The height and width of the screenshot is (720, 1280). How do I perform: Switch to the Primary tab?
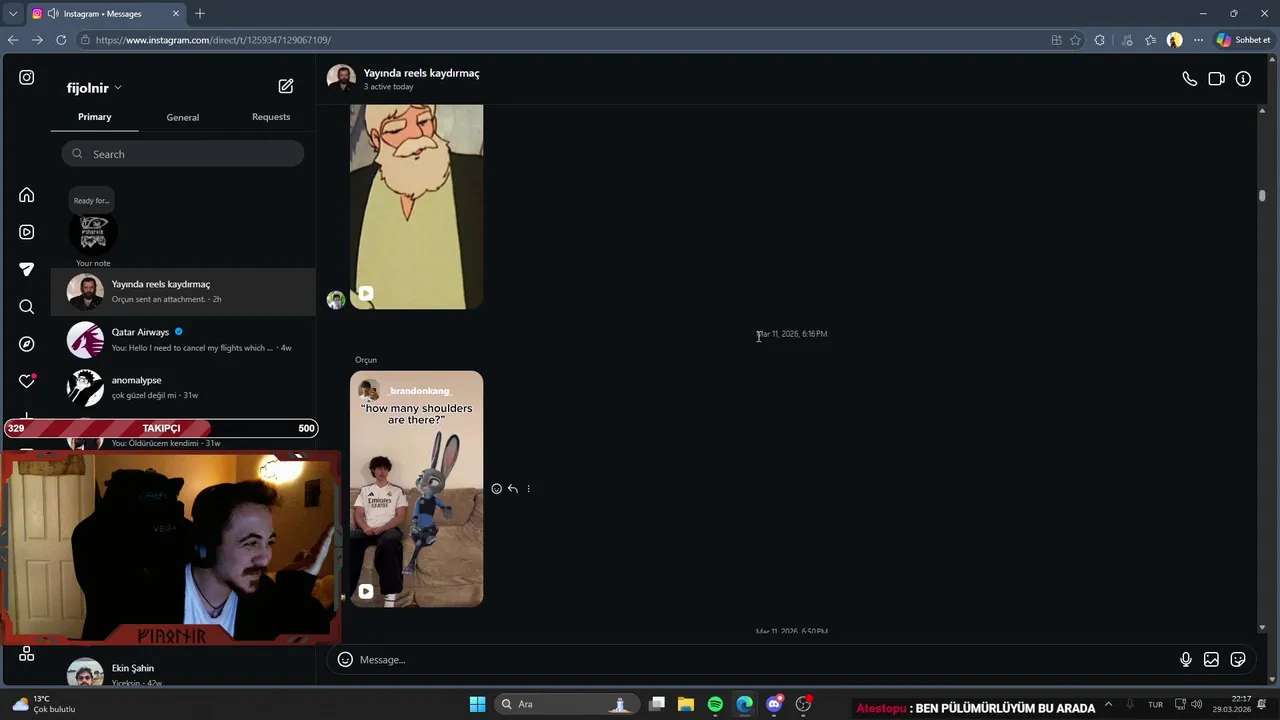(95, 117)
